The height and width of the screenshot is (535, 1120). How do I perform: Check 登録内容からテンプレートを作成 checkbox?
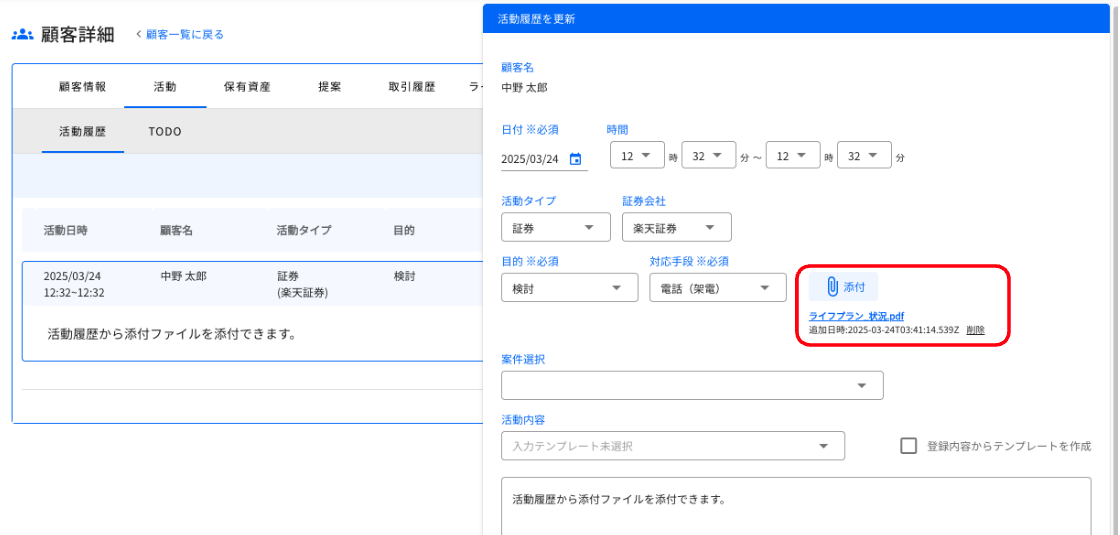pos(909,446)
